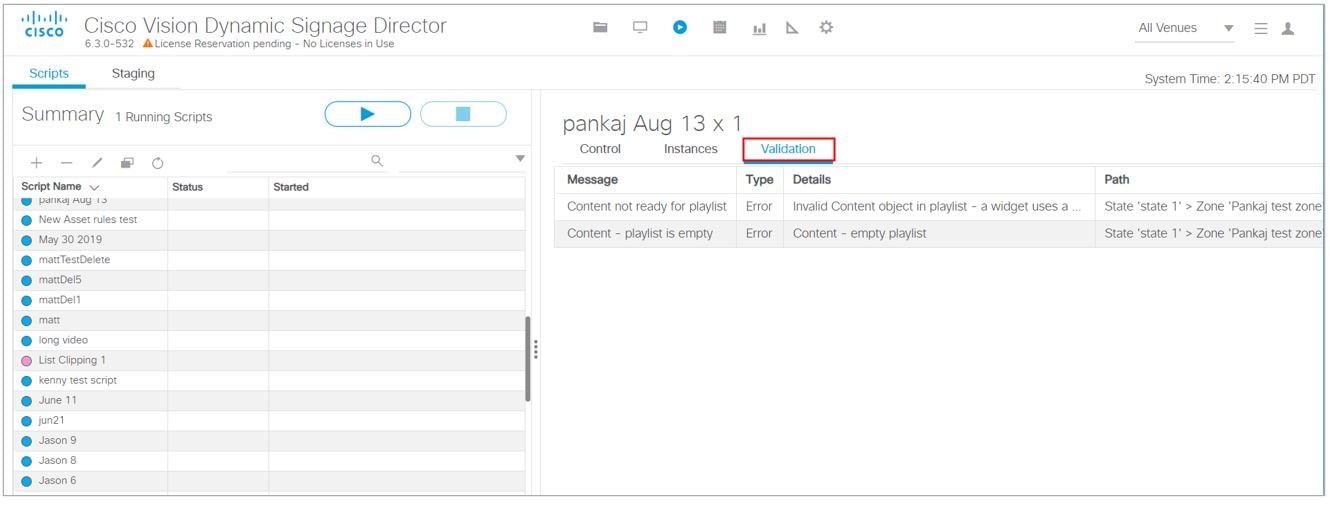1330x509 pixels.
Task: Open the Control tab
Action: [600, 149]
